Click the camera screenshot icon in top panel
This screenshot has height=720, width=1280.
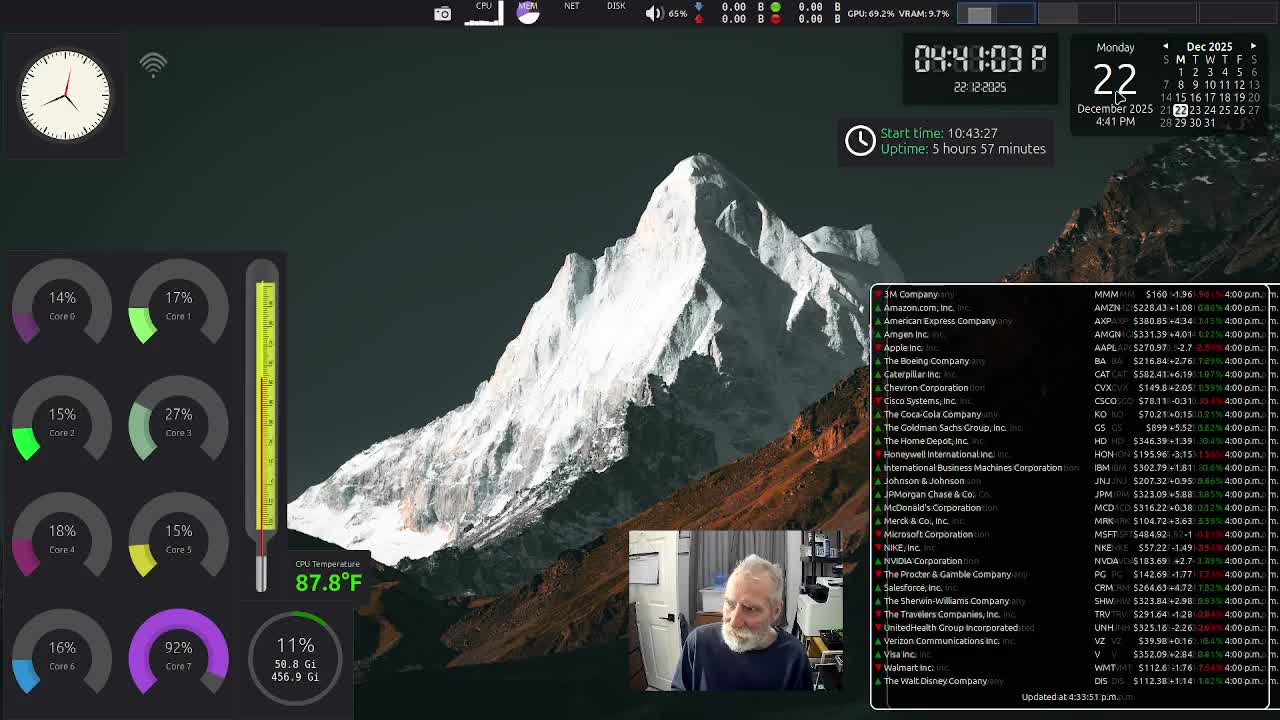(441, 13)
